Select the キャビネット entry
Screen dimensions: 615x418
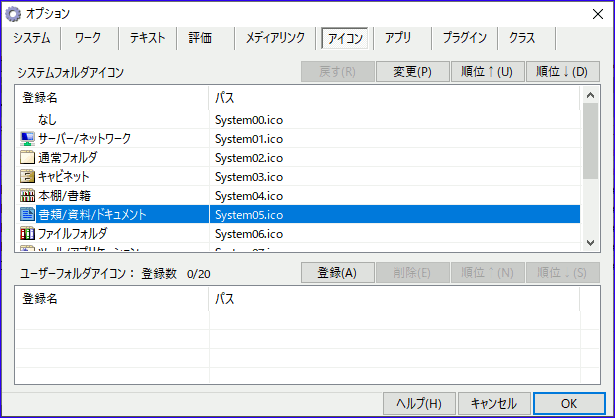coord(298,176)
